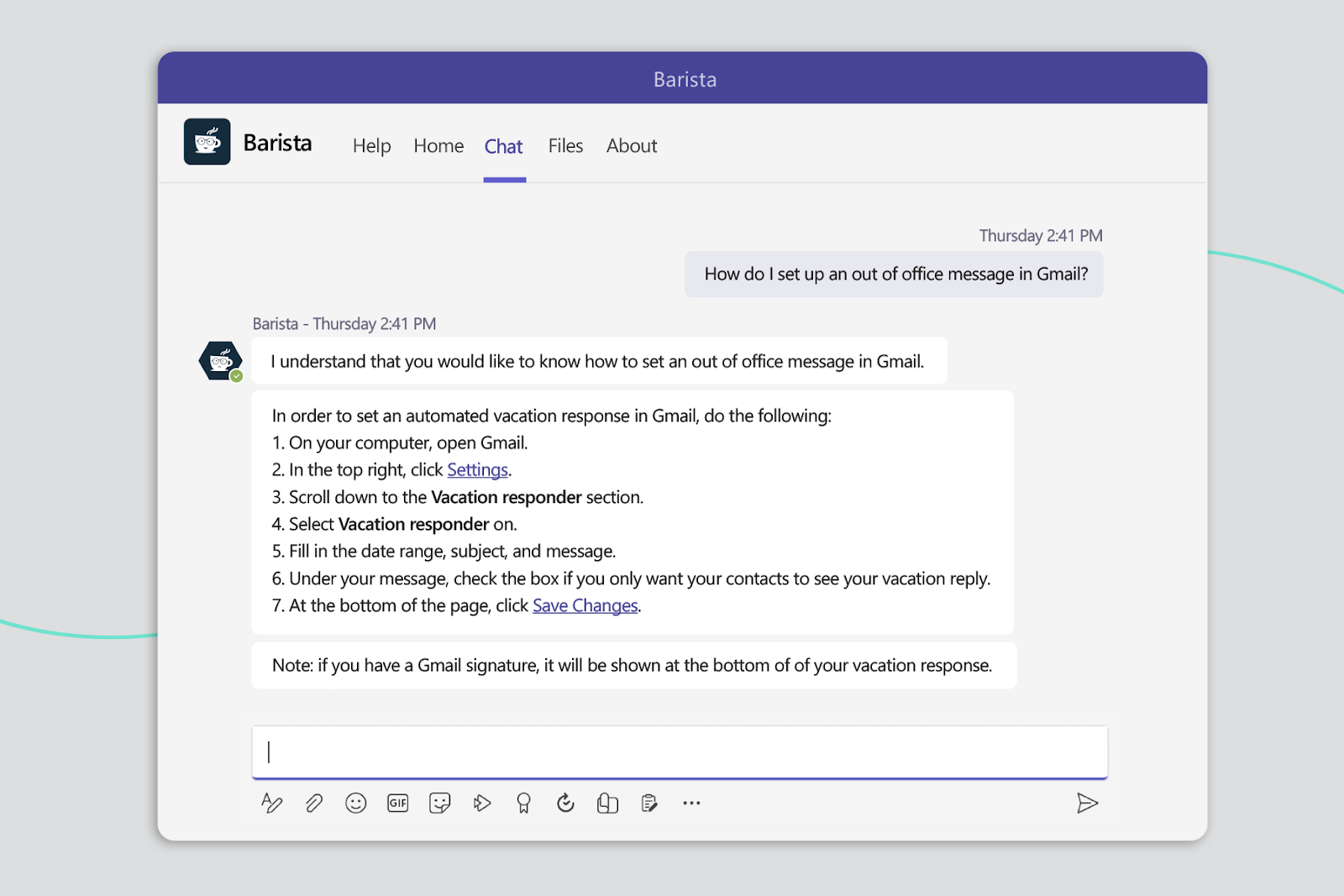The height and width of the screenshot is (896, 1344).
Task: Click the Barista bot avatar in chat
Action: point(221,361)
